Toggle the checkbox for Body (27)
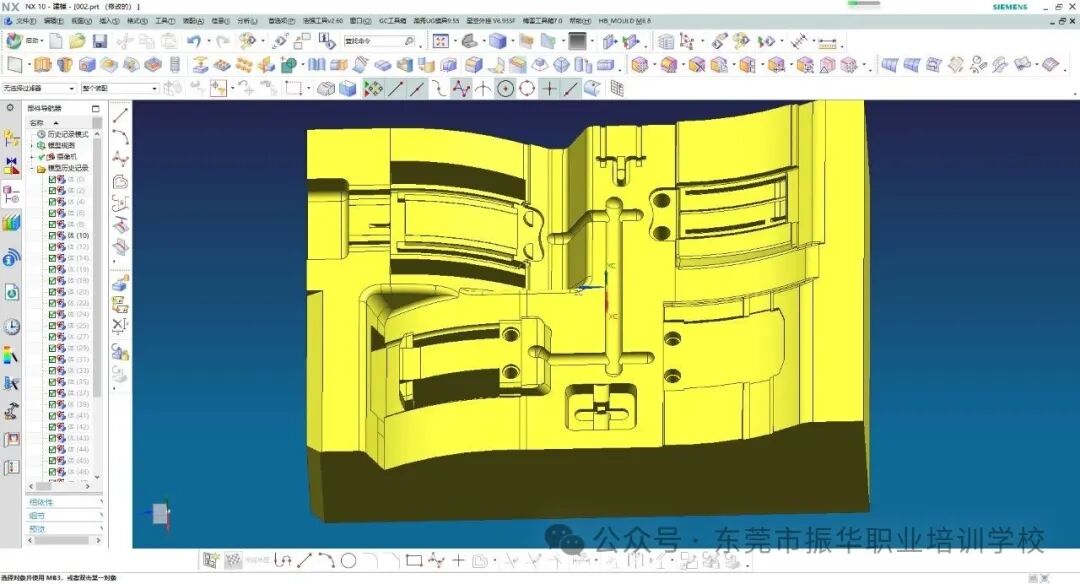The image size is (1080, 584). click(x=52, y=337)
